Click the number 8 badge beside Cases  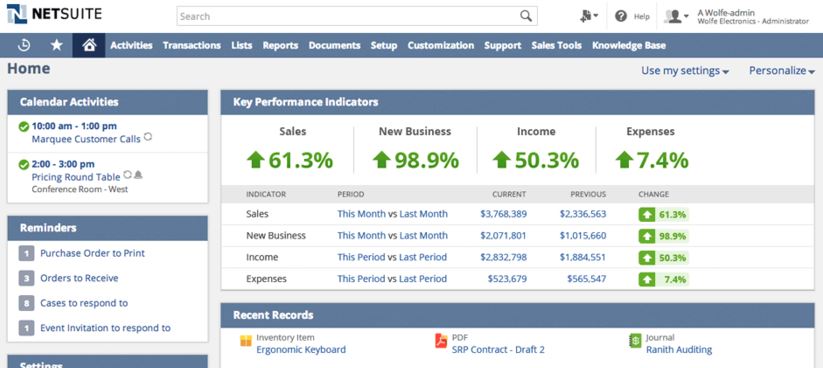[26, 303]
